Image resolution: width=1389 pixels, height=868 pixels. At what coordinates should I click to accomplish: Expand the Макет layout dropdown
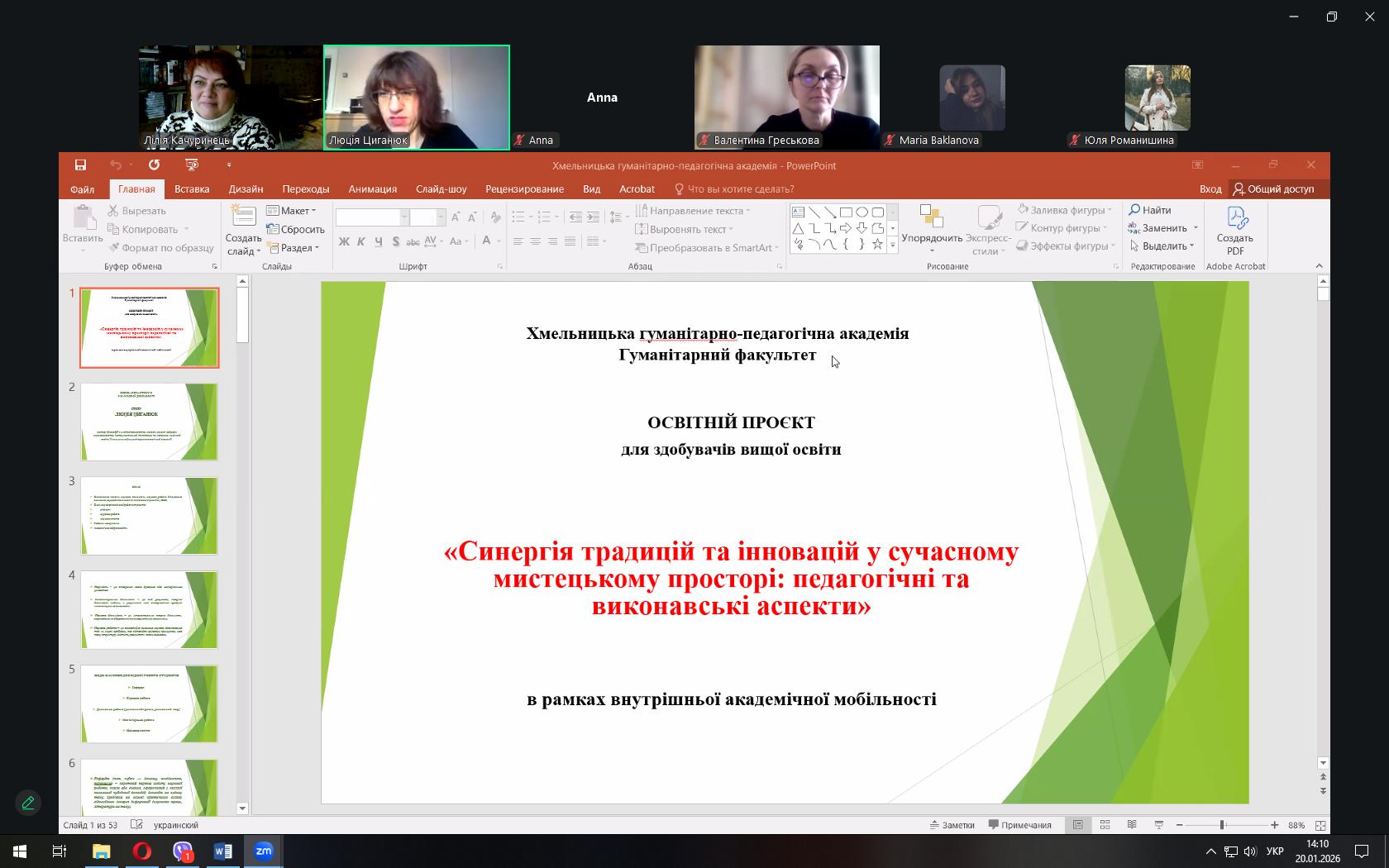[292, 211]
